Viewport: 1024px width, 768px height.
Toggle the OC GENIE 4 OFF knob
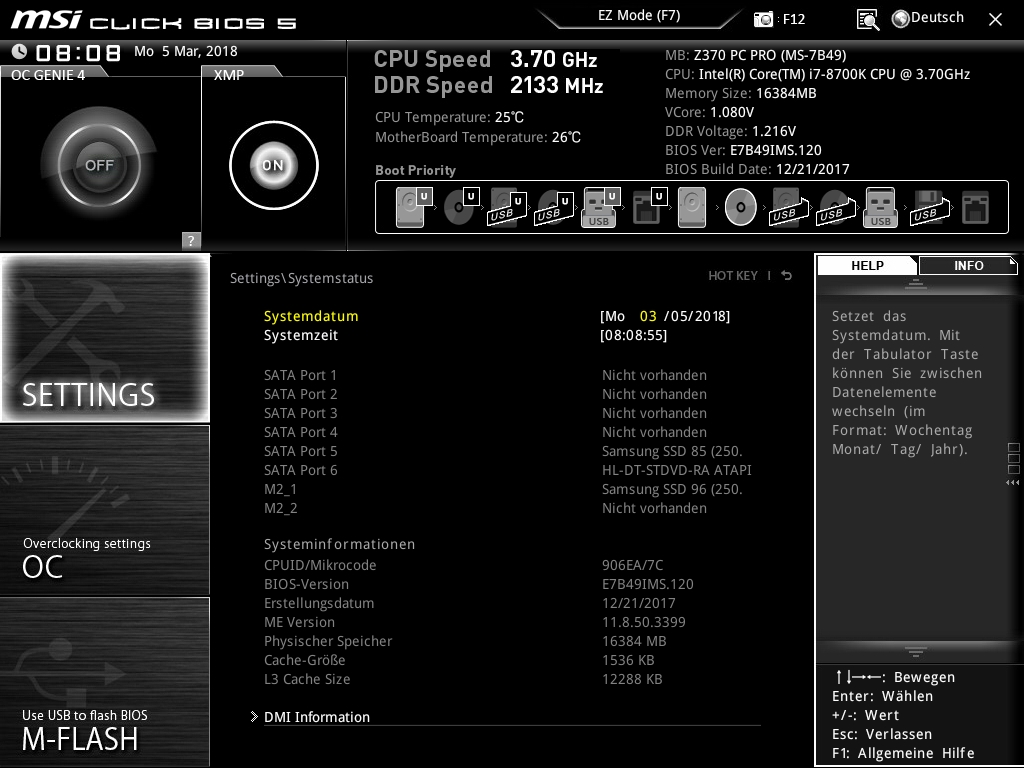(x=99, y=165)
